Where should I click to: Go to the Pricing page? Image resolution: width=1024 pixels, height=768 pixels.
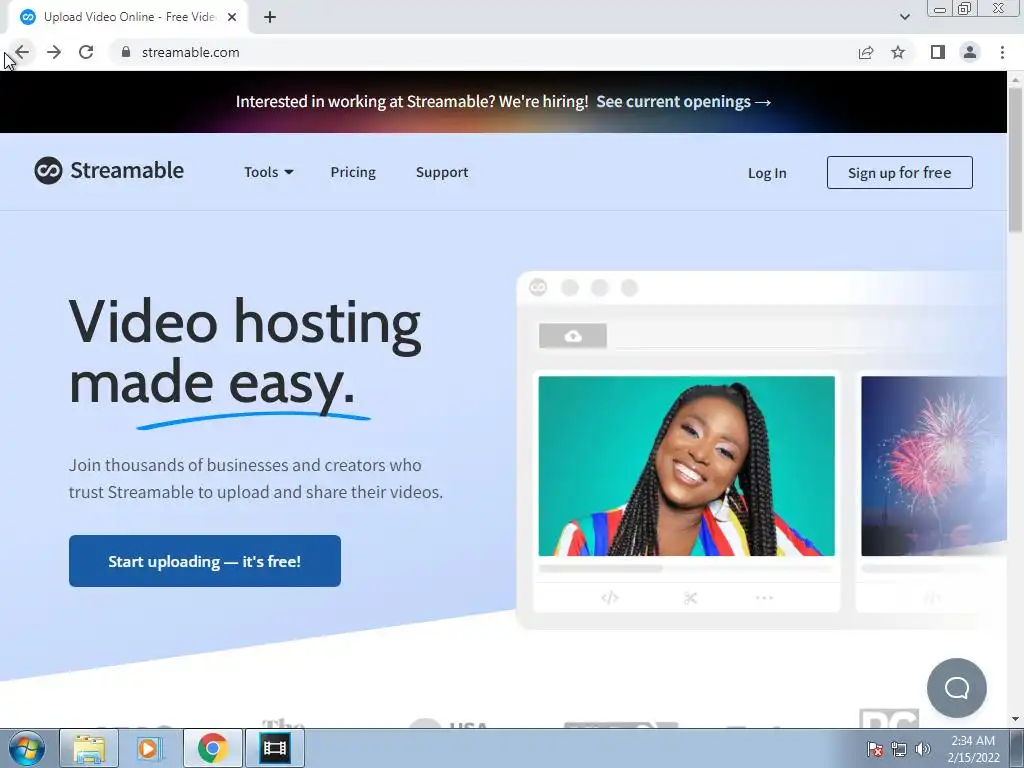pyautogui.click(x=353, y=172)
